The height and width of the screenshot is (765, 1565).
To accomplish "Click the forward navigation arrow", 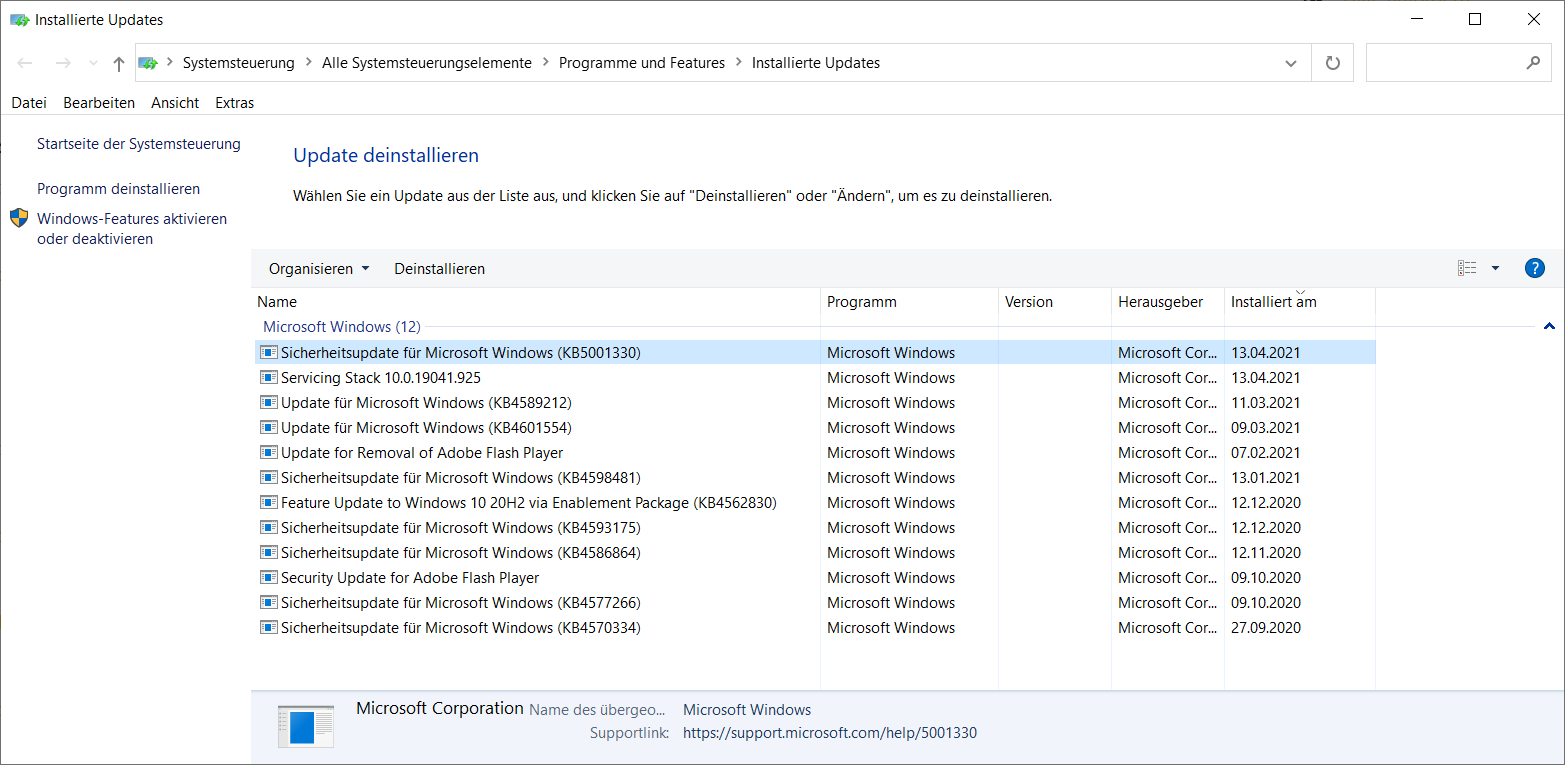I will coord(63,63).
